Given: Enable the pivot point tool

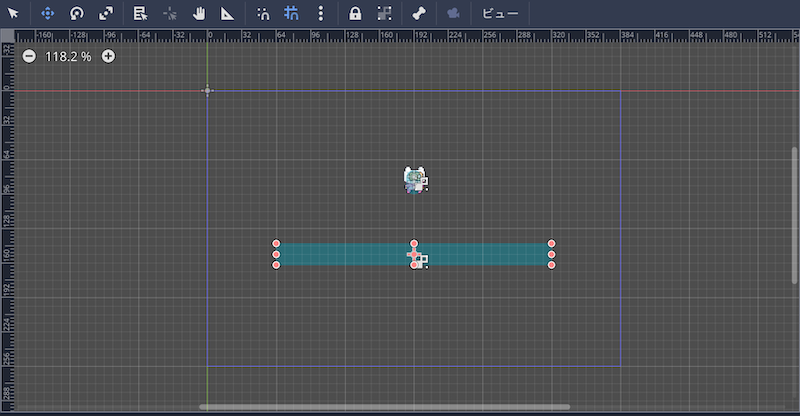Looking at the screenshot, I should pos(169,14).
